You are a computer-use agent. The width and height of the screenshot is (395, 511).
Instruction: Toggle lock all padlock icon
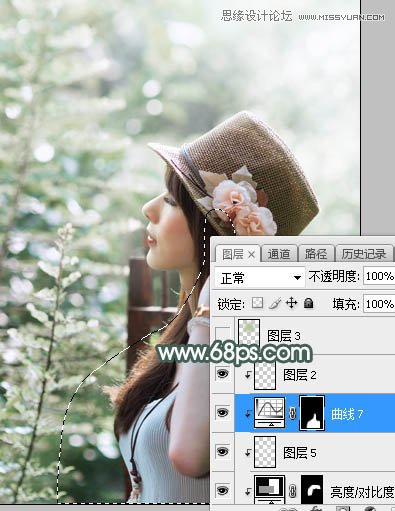pyautogui.click(x=309, y=303)
